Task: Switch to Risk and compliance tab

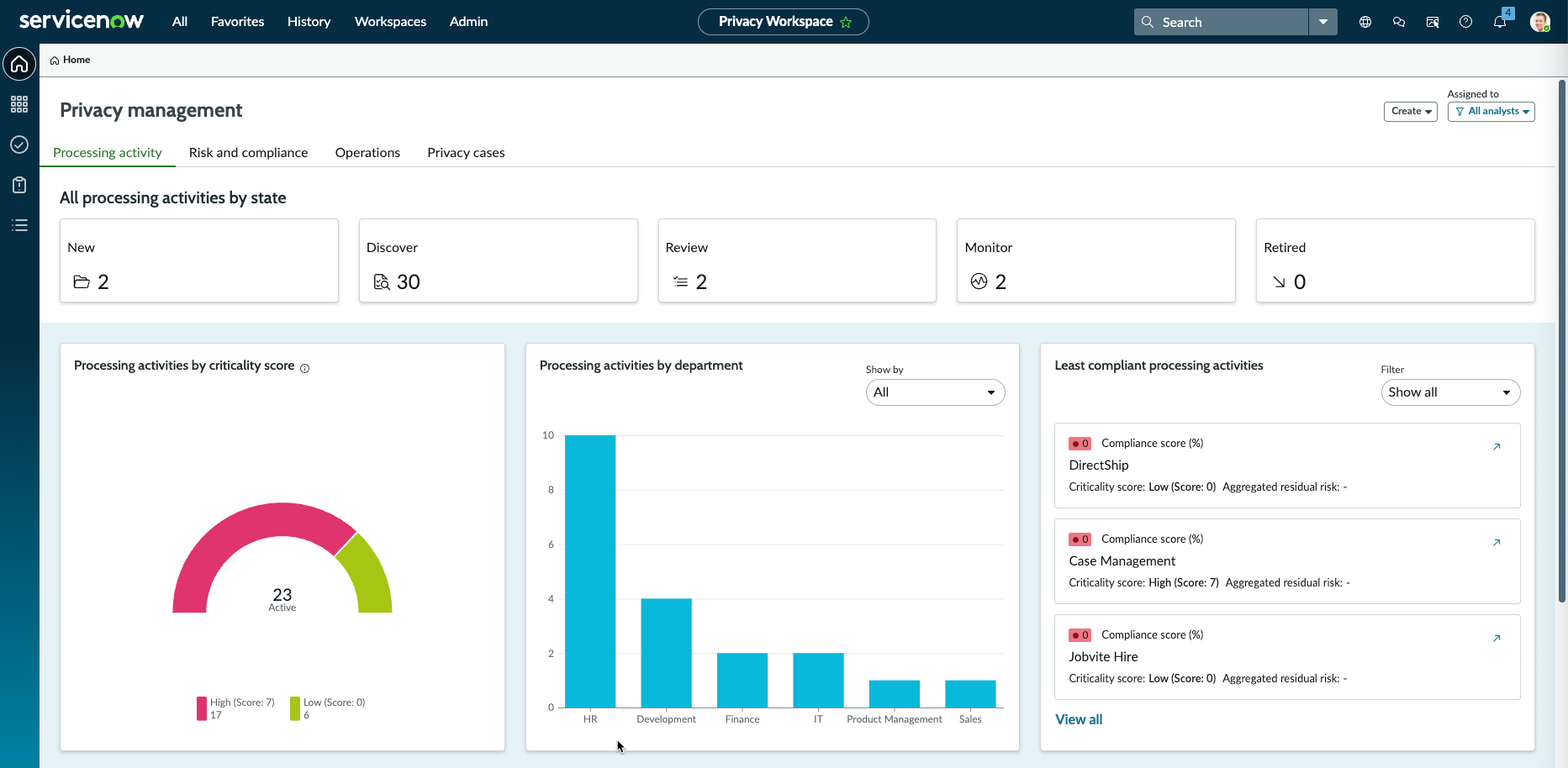Action: coord(248,153)
